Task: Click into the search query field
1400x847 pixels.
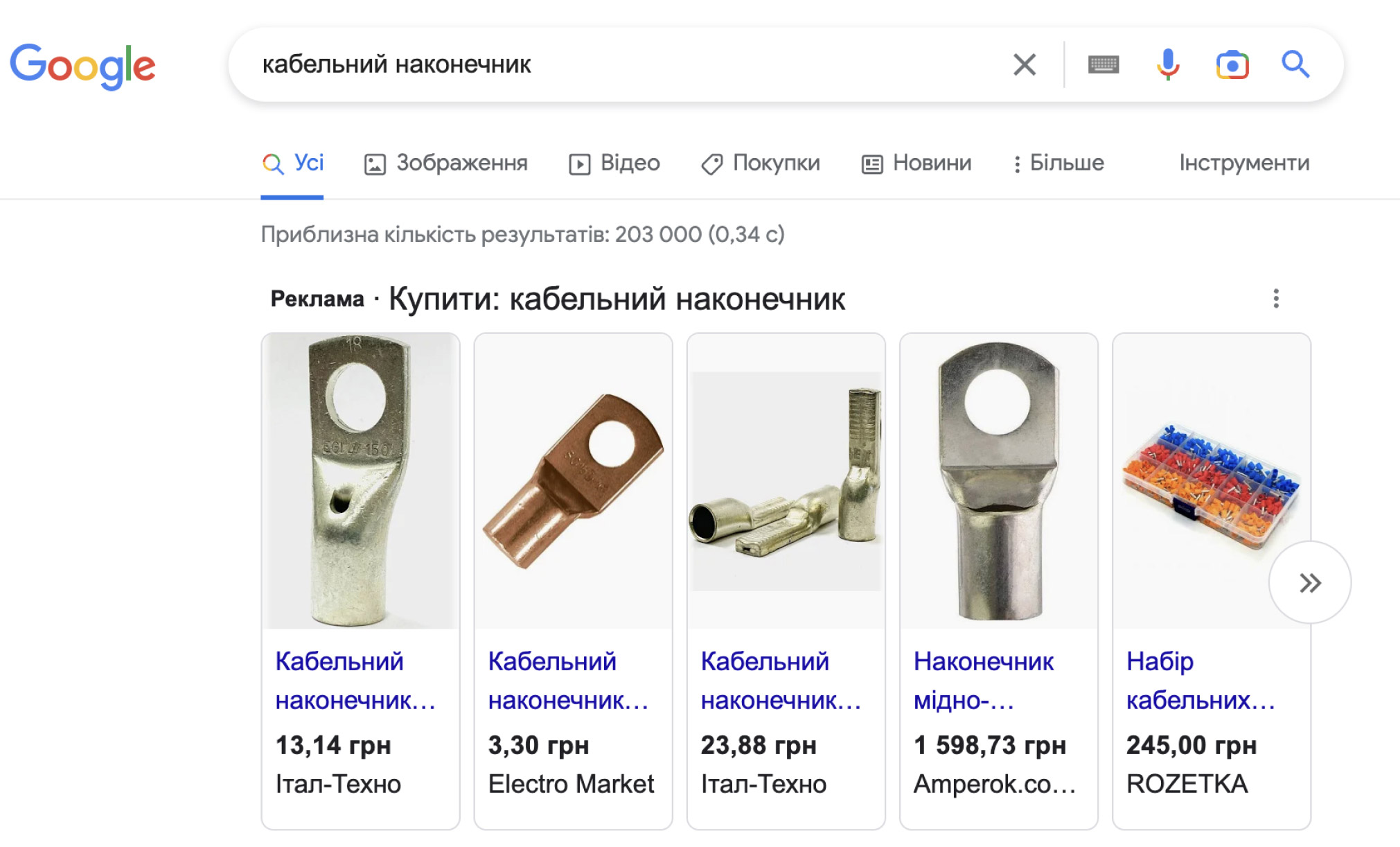Action: pos(623,64)
